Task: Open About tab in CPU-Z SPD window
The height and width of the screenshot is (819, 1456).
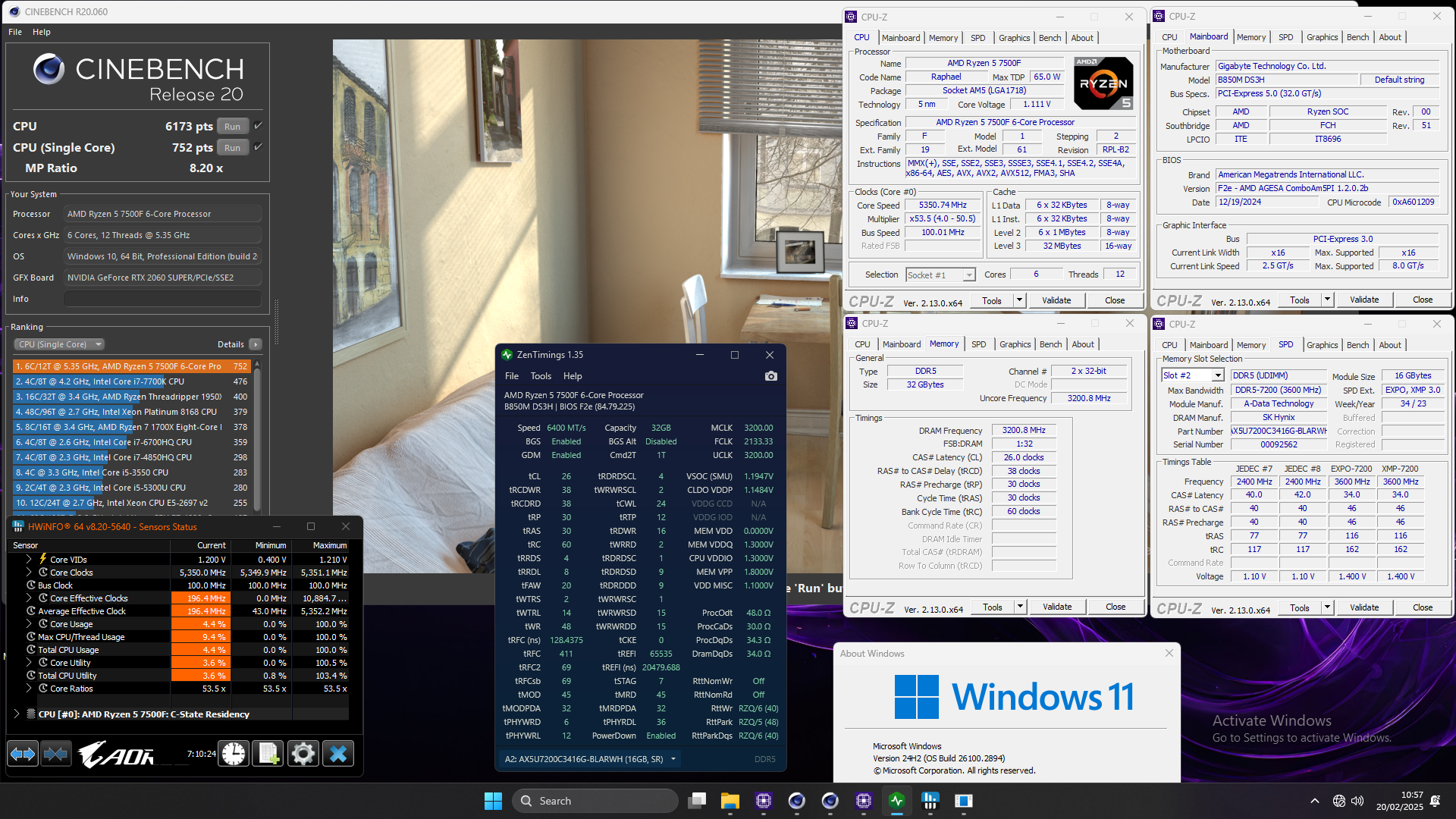Action: [1389, 345]
